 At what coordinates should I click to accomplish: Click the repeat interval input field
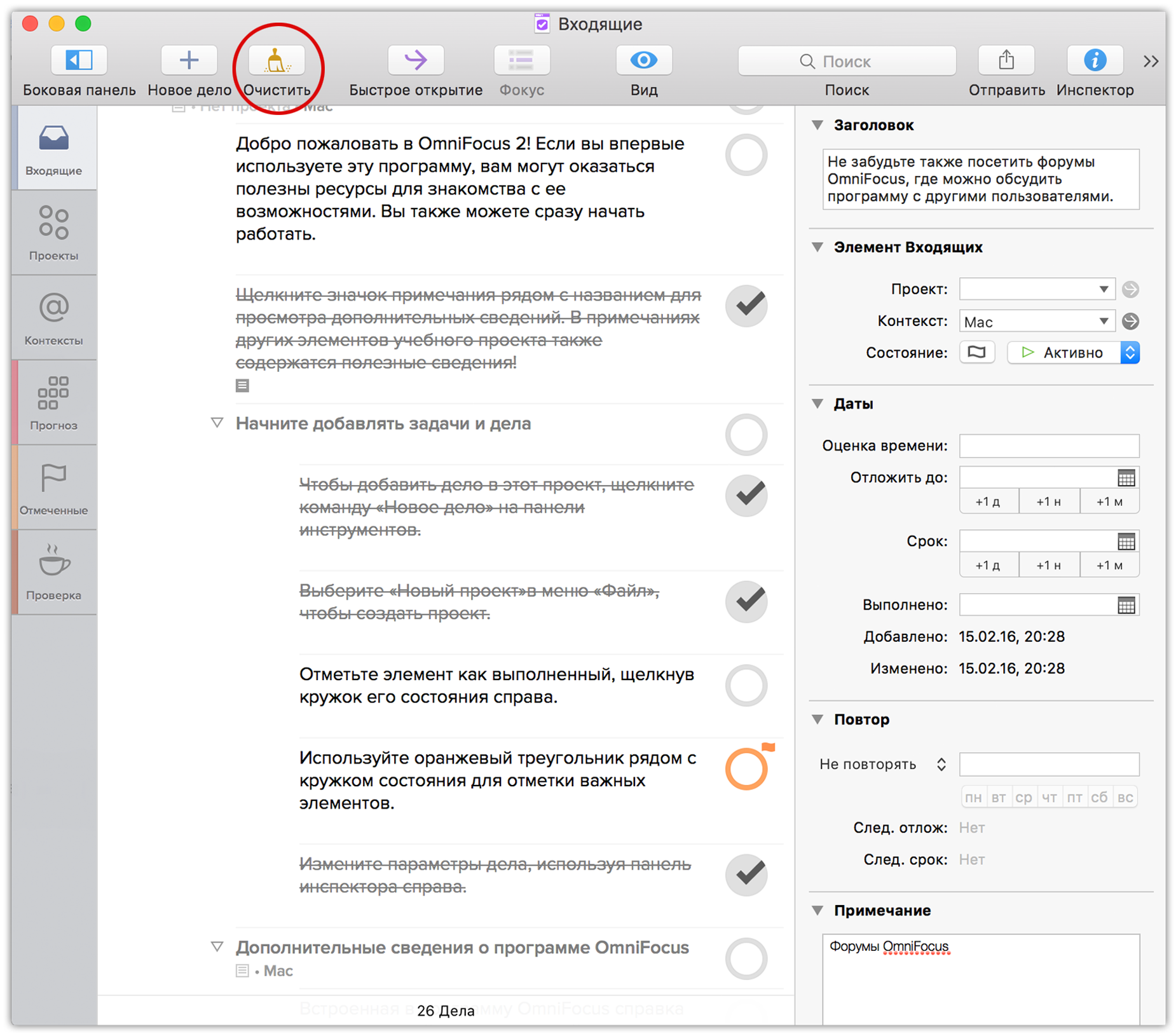tap(1049, 764)
